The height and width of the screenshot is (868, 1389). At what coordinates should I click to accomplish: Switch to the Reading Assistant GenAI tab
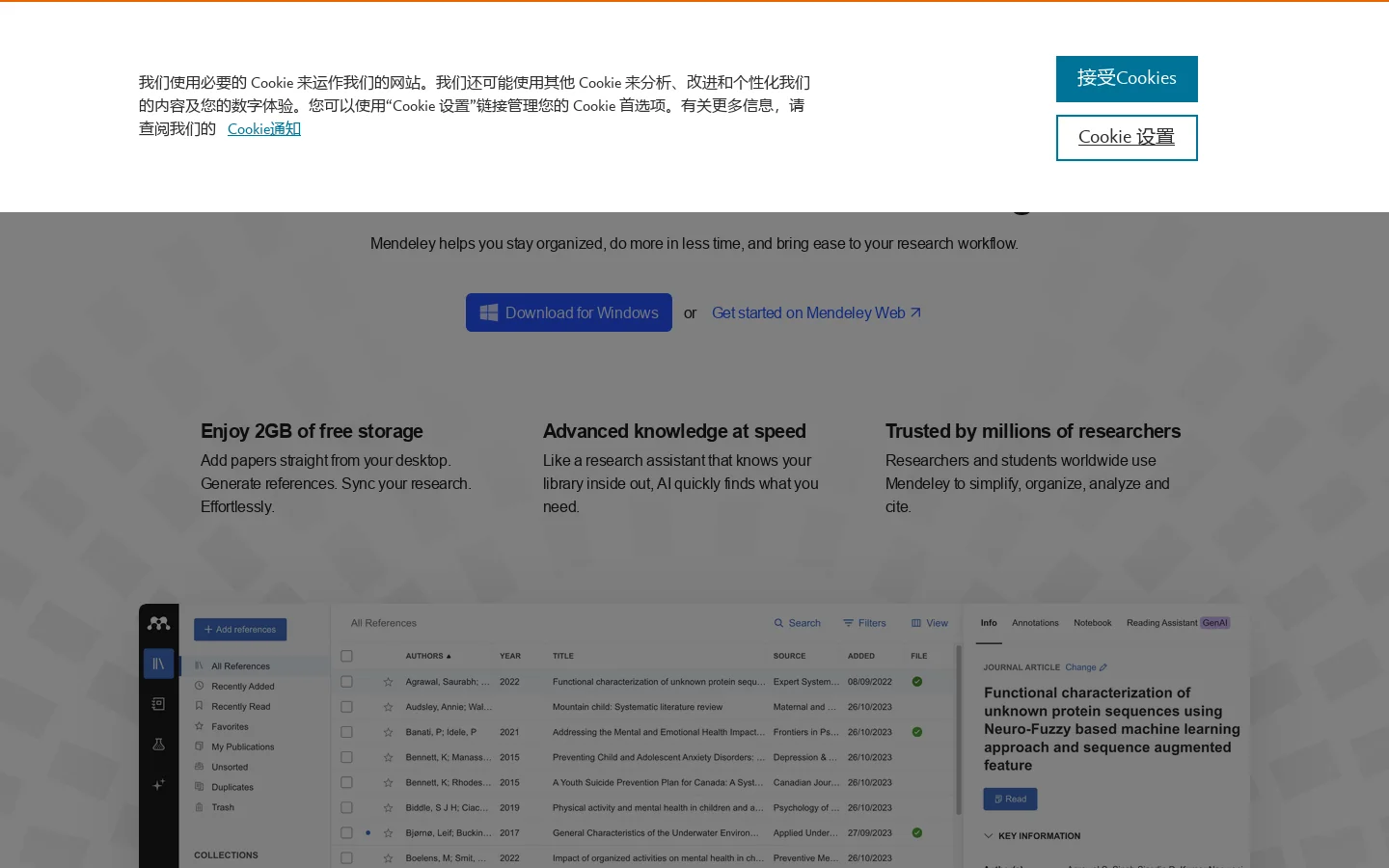1178,623
